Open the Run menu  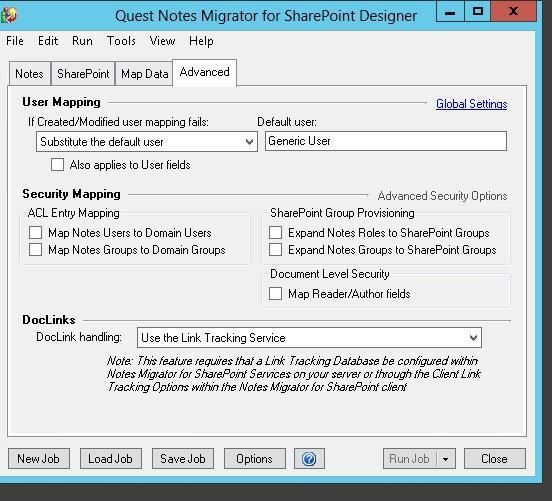click(82, 41)
